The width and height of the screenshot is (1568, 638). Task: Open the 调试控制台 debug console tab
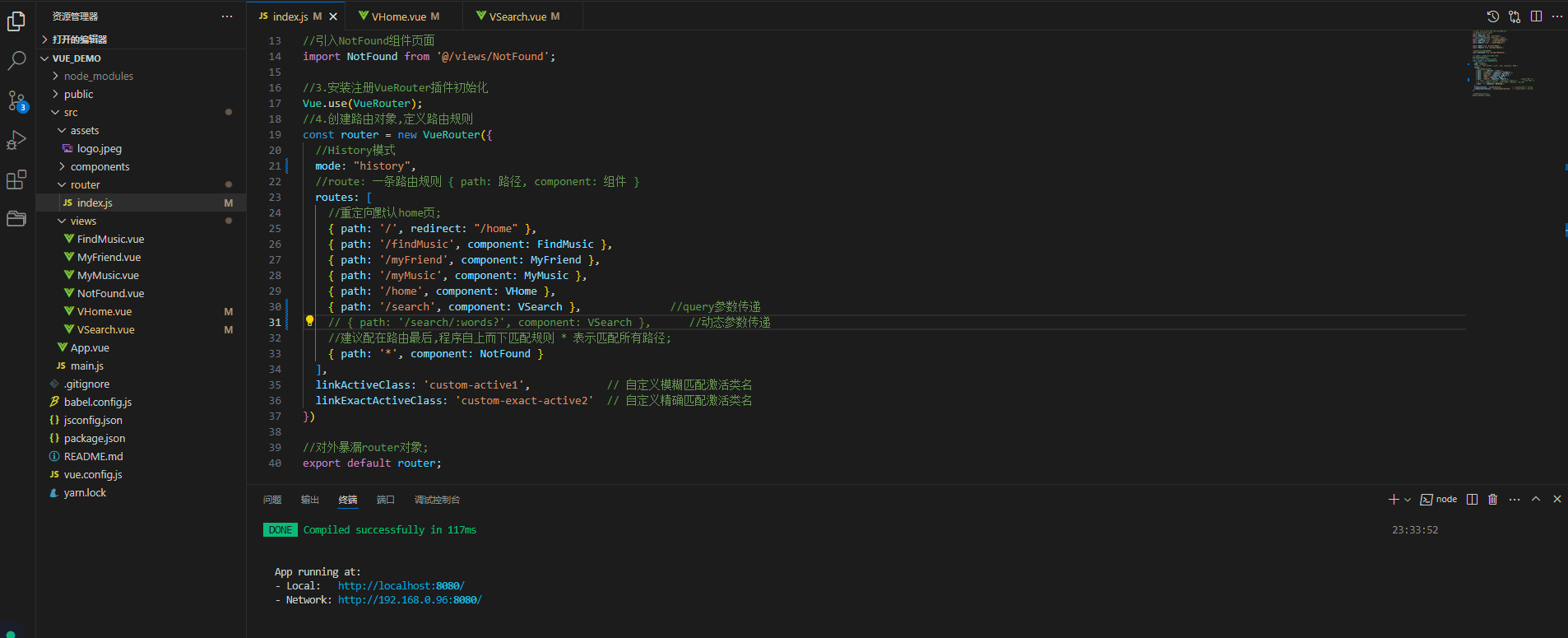click(x=437, y=500)
